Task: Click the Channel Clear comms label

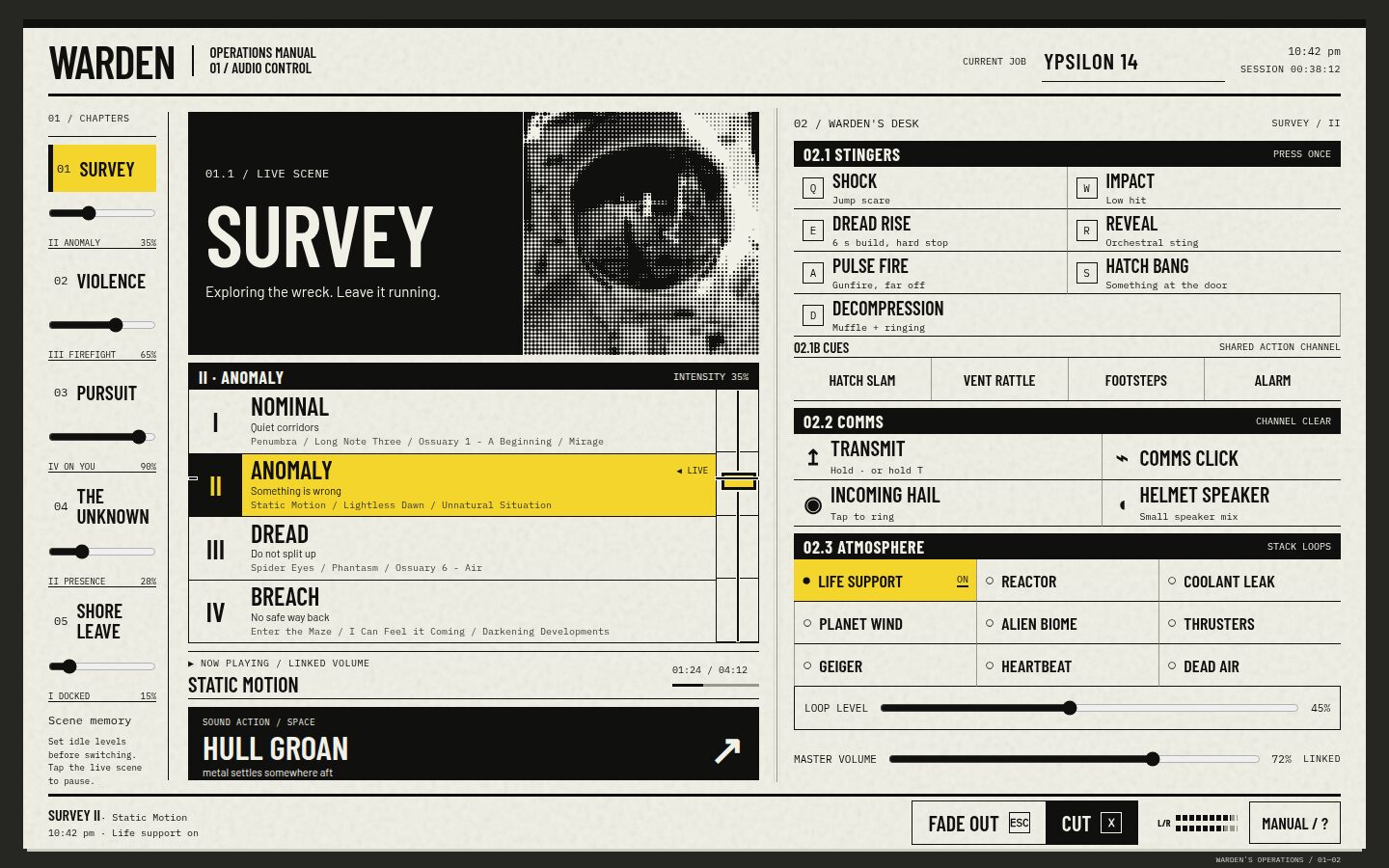Action: click(1293, 421)
